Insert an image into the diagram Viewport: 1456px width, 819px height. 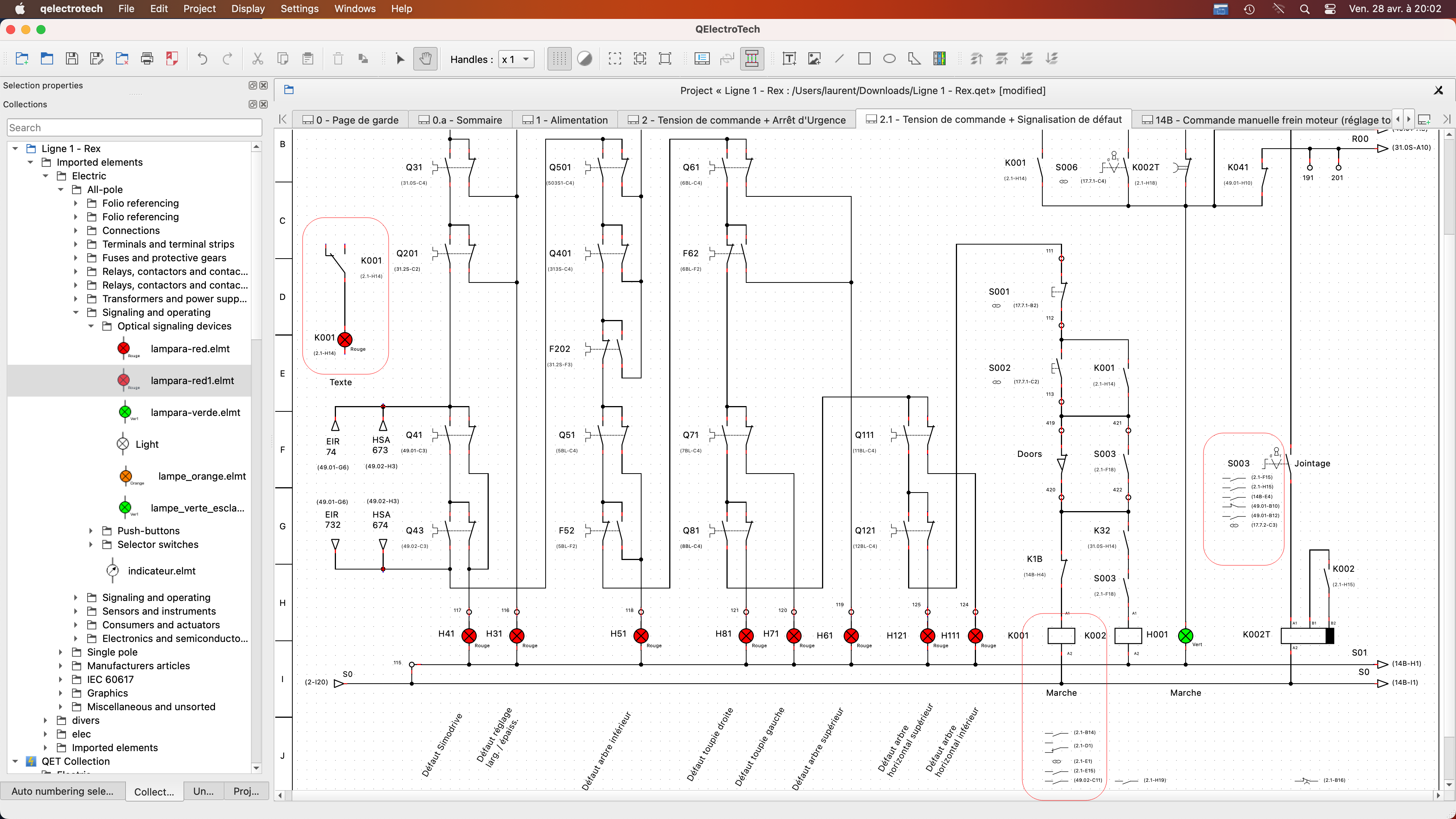click(x=814, y=59)
